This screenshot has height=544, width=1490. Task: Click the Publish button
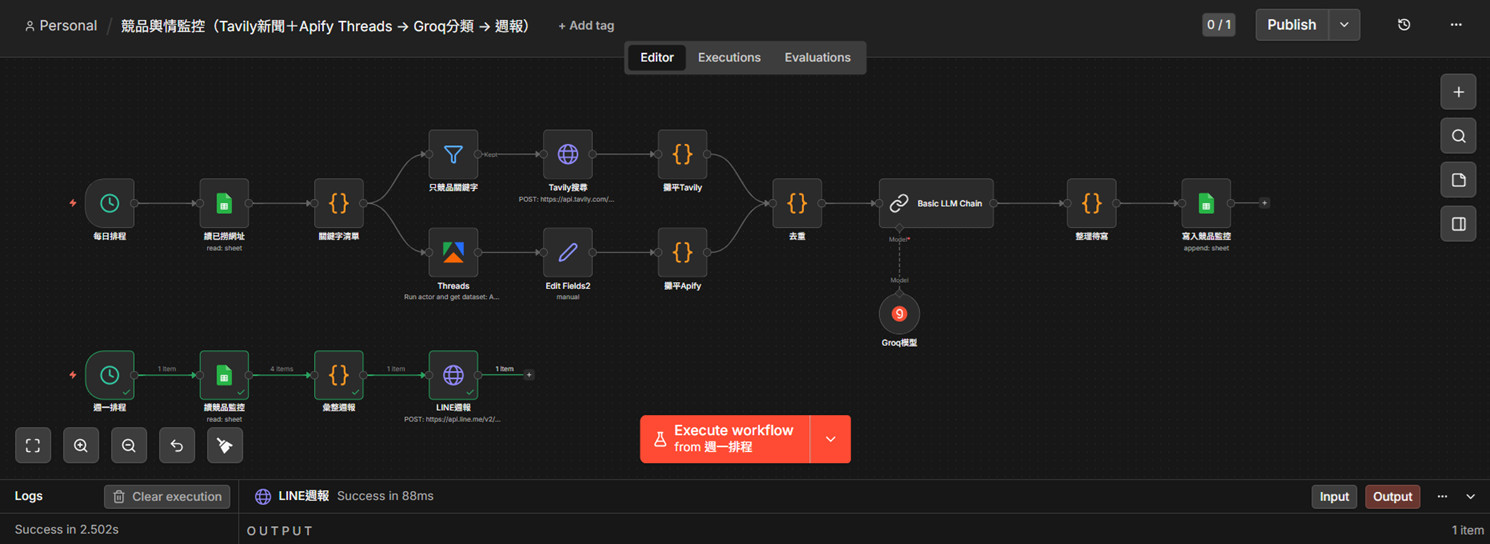click(x=1292, y=25)
